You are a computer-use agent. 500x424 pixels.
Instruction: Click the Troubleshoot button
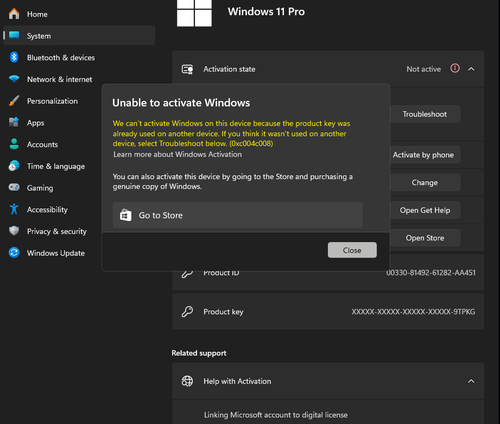tap(425, 114)
